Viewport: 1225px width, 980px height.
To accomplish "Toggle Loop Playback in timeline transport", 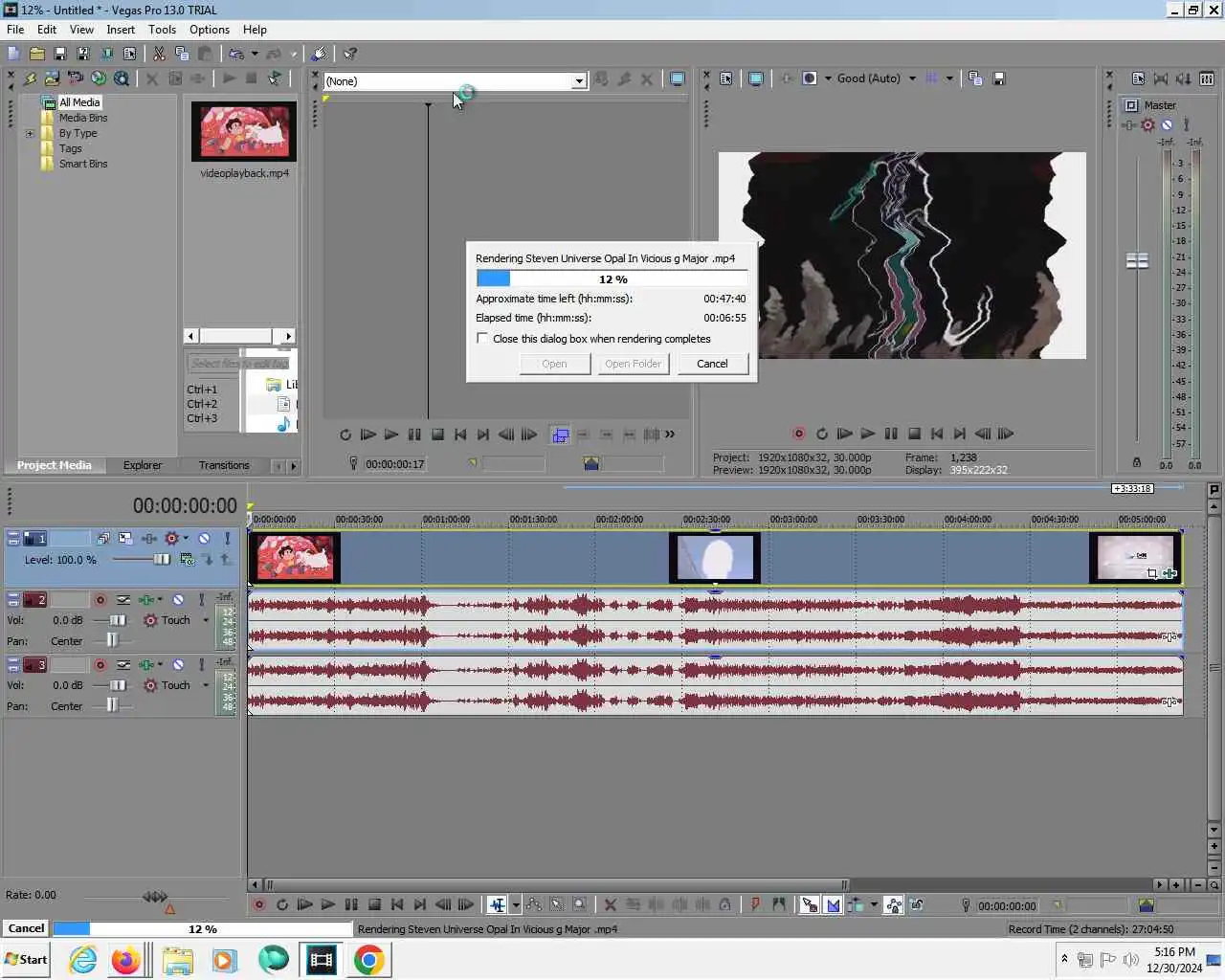I will (282, 904).
